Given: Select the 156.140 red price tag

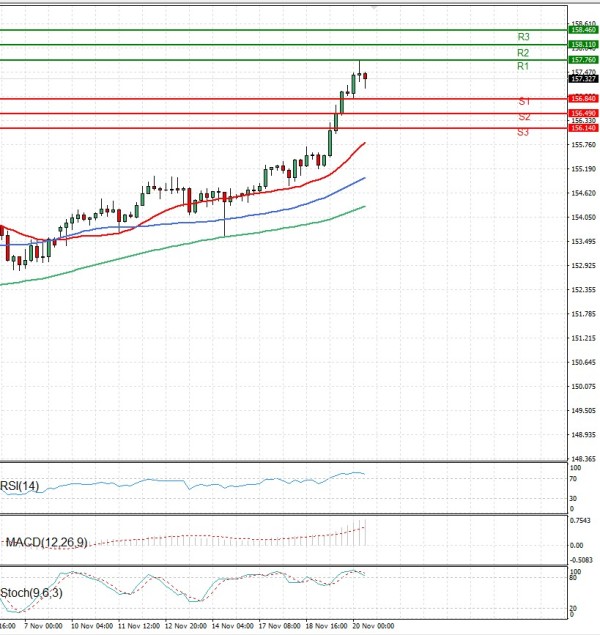Looking at the screenshot, I should (x=583, y=128).
